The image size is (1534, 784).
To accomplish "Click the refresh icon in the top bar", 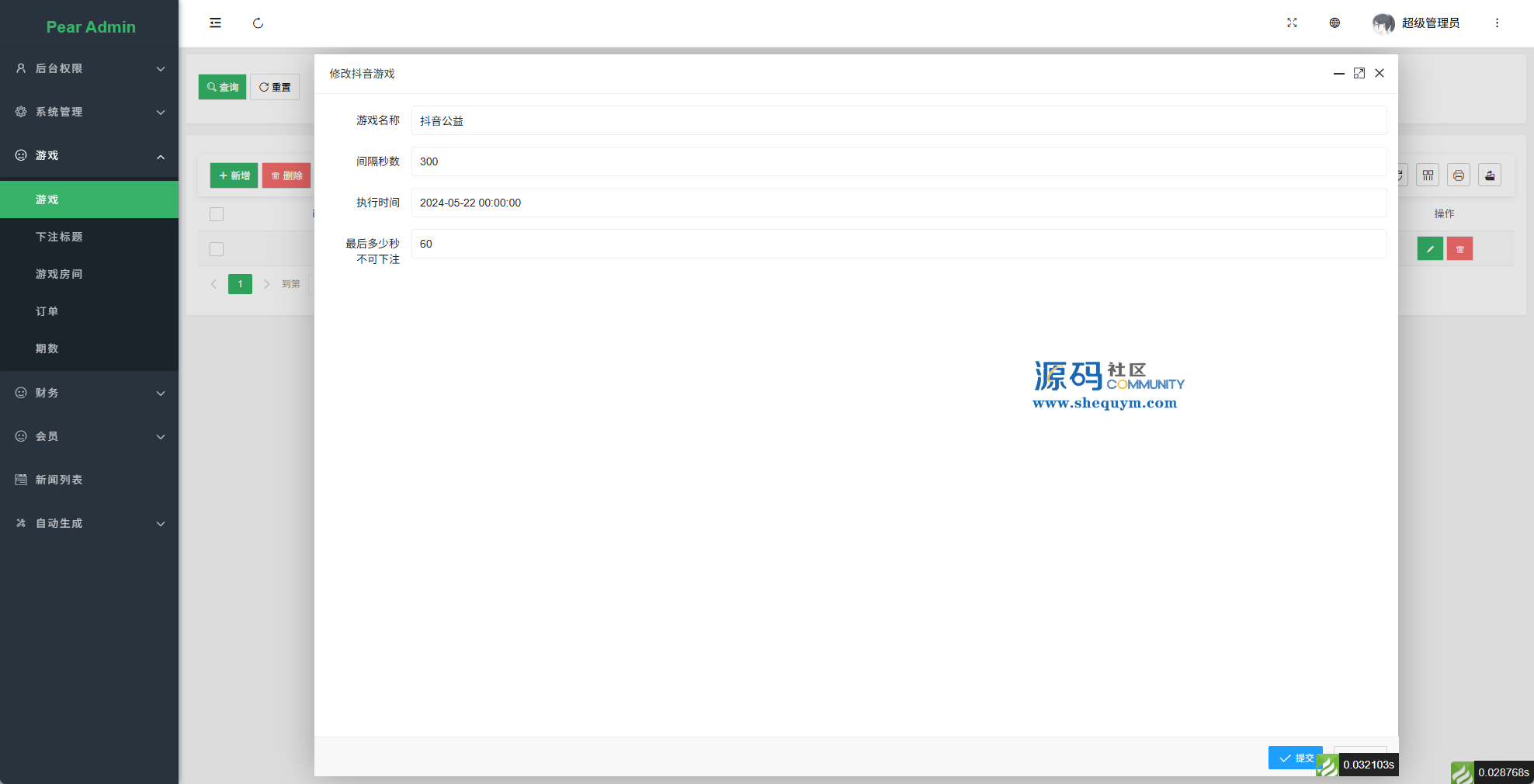I will [x=258, y=23].
